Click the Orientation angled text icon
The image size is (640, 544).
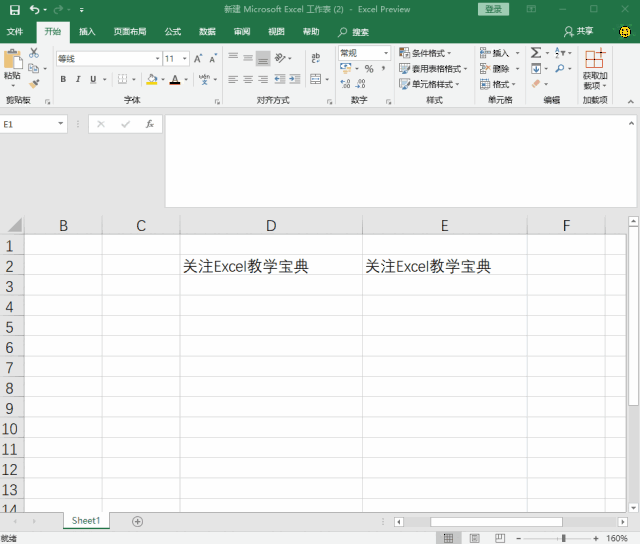point(280,58)
